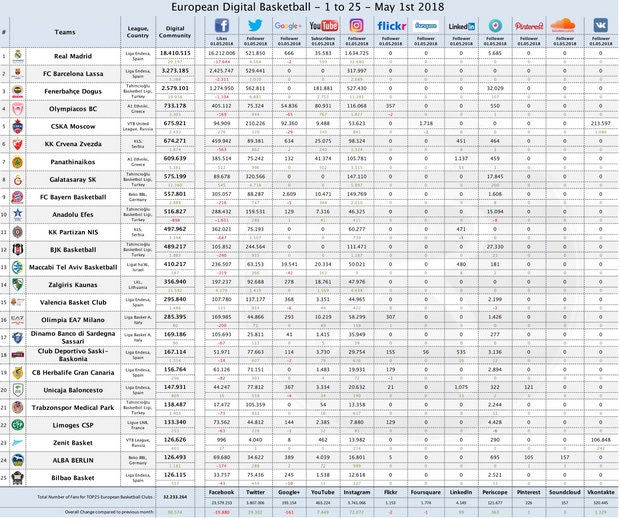Select the Real Madrid team name
The width and height of the screenshot is (620, 518).
pyautogui.click(x=73, y=56)
